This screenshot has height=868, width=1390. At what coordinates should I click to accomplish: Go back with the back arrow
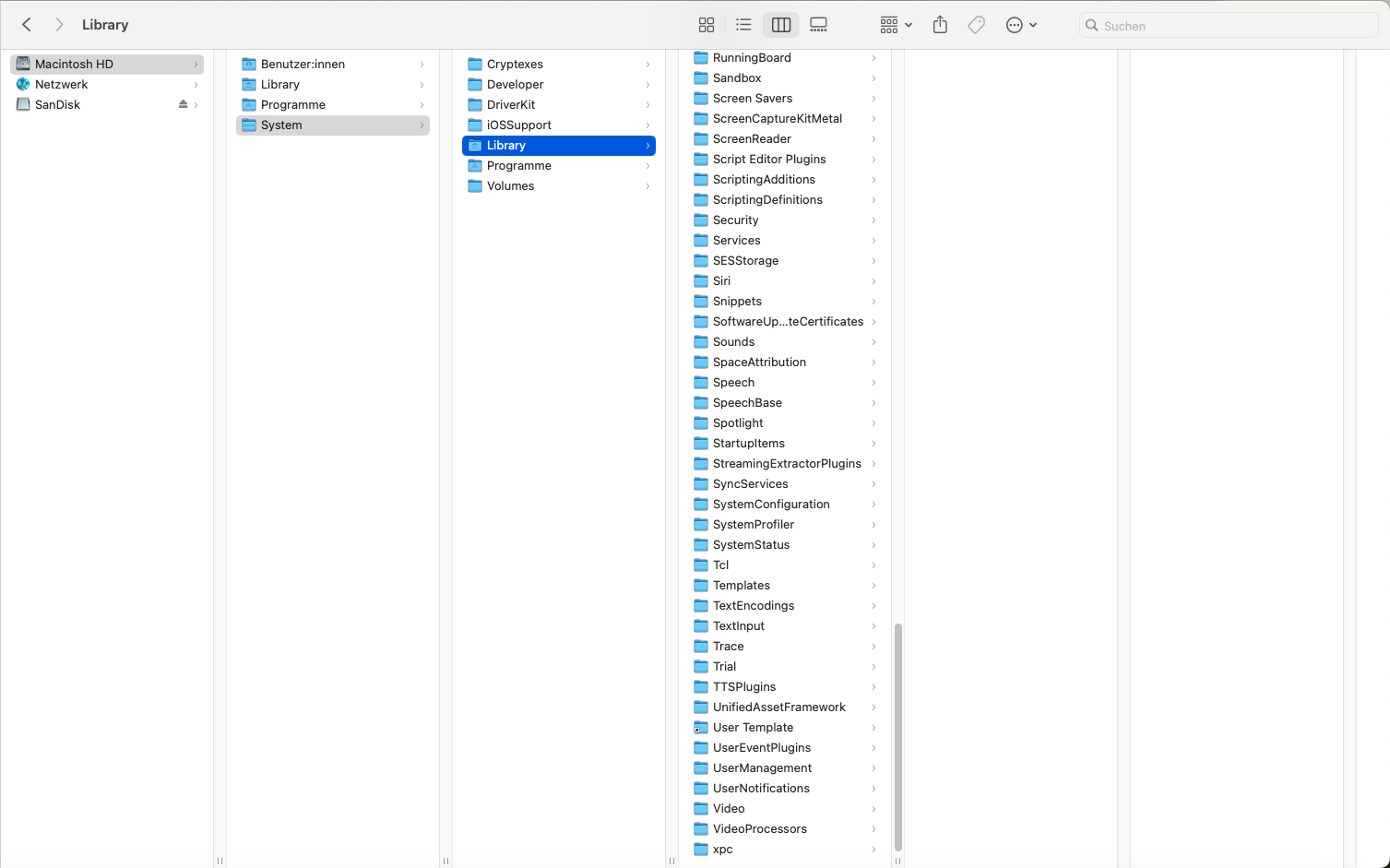point(27,25)
